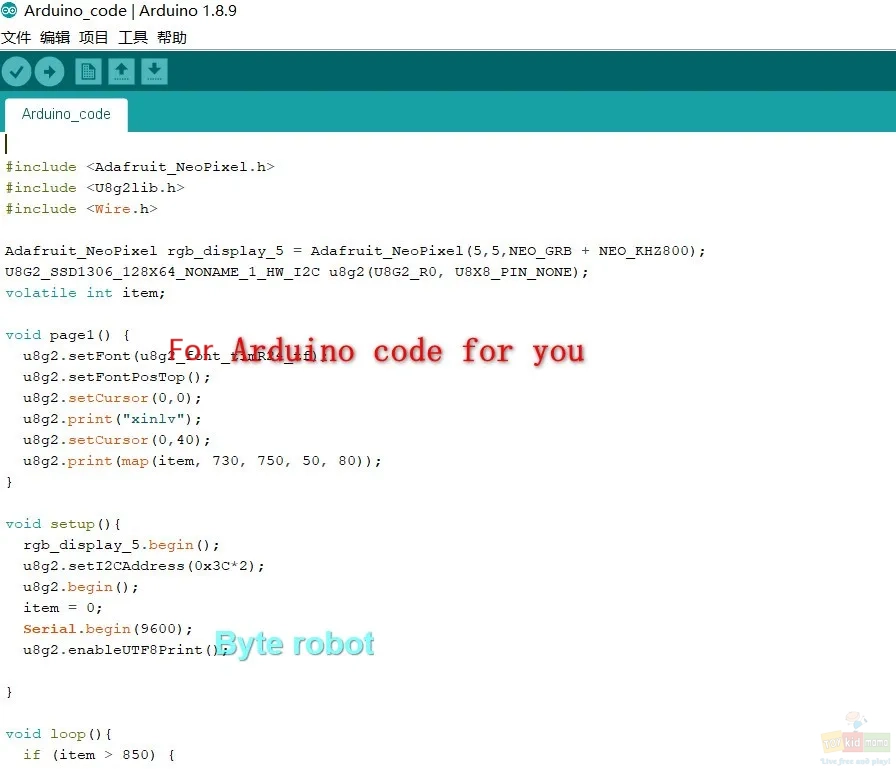Screen dimensions: 896x769
Task: Click the Verify checkmark button
Action: pyautogui.click(x=16, y=72)
